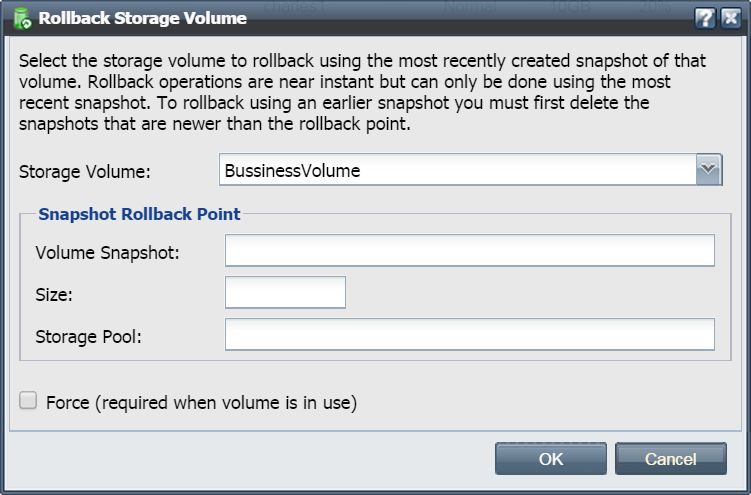This screenshot has width=751, height=495.
Task: Click the Force (required when volume is in use) text
Action: tap(202, 403)
